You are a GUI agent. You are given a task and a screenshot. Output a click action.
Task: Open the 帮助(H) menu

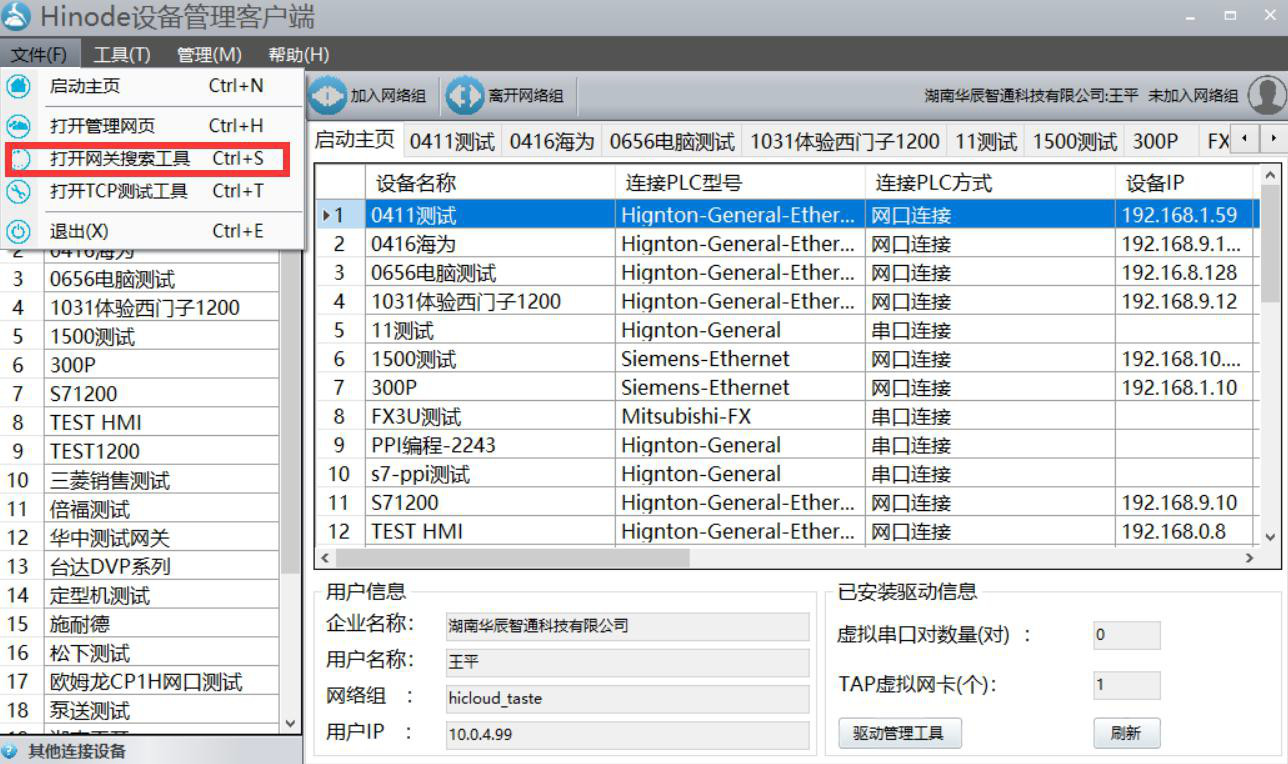coord(296,54)
